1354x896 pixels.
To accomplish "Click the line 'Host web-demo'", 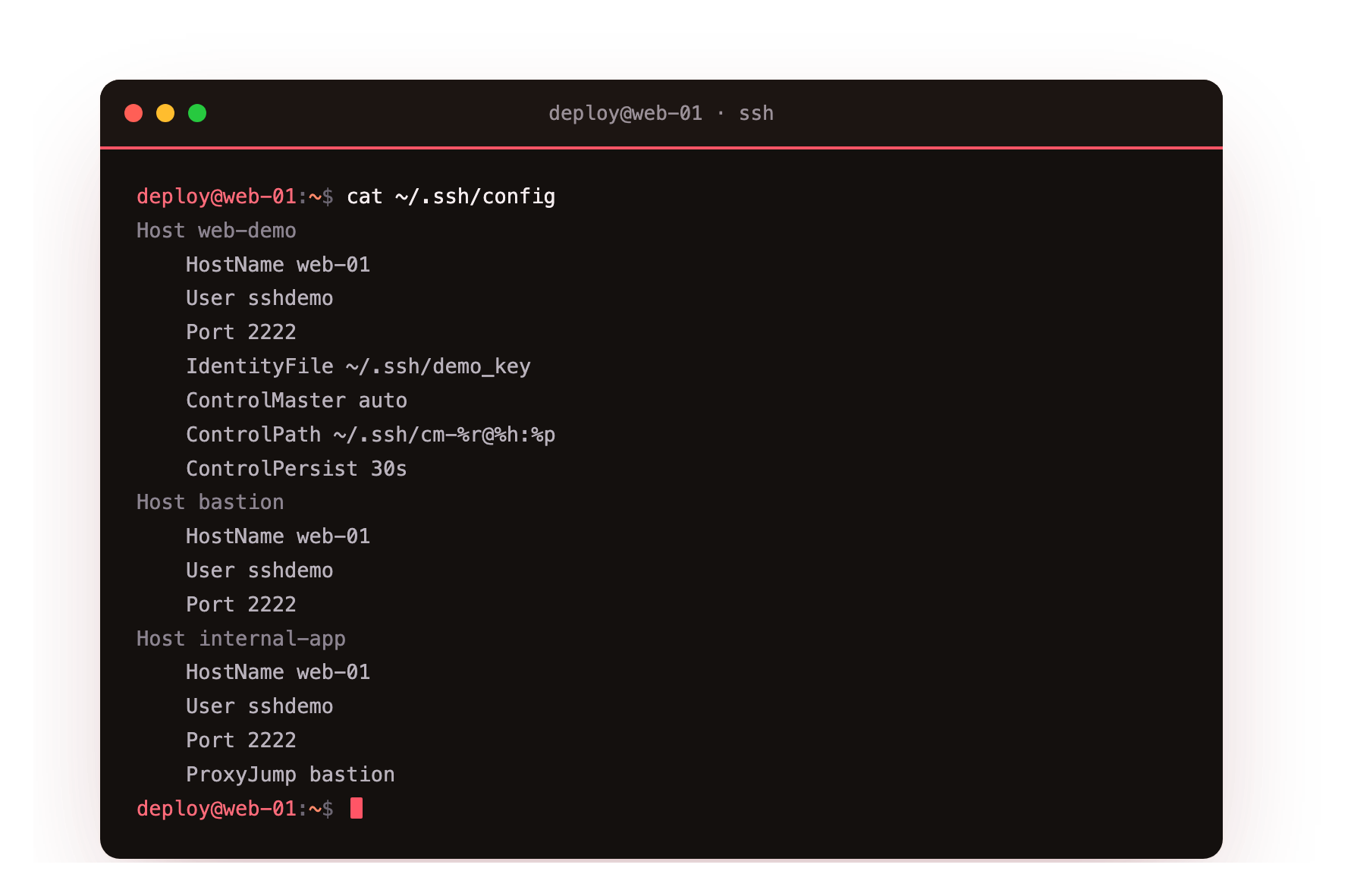I will [x=216, y=231].
